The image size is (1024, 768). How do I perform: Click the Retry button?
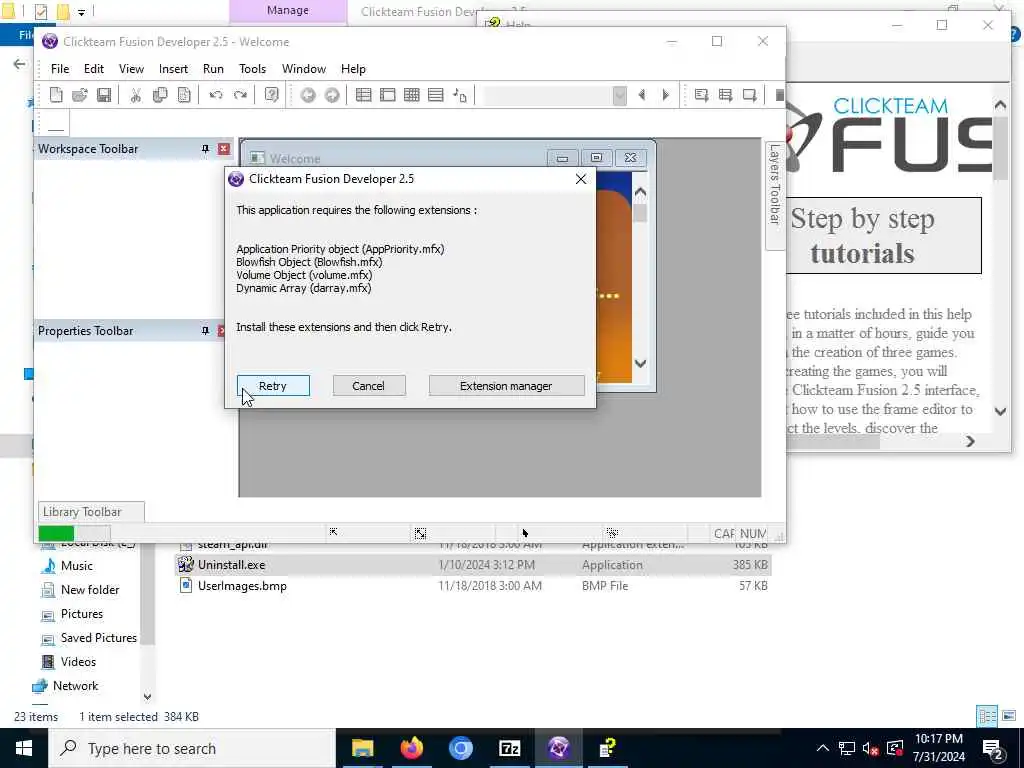(273, 386)
